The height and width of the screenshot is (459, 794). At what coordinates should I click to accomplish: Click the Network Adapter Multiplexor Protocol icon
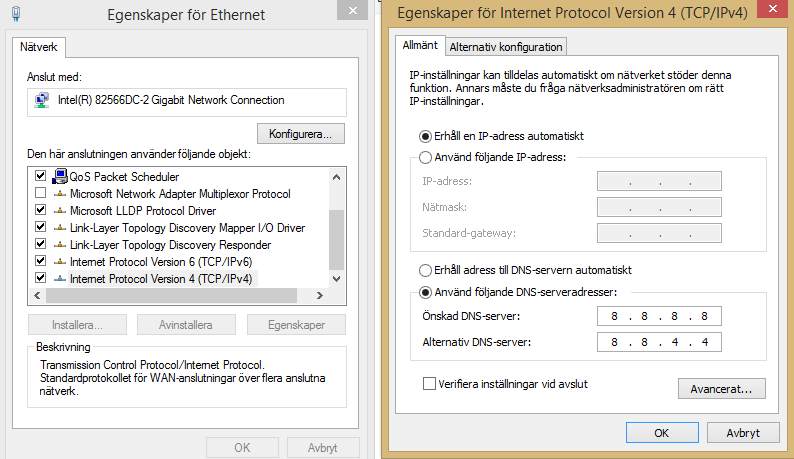pos(60,194)
